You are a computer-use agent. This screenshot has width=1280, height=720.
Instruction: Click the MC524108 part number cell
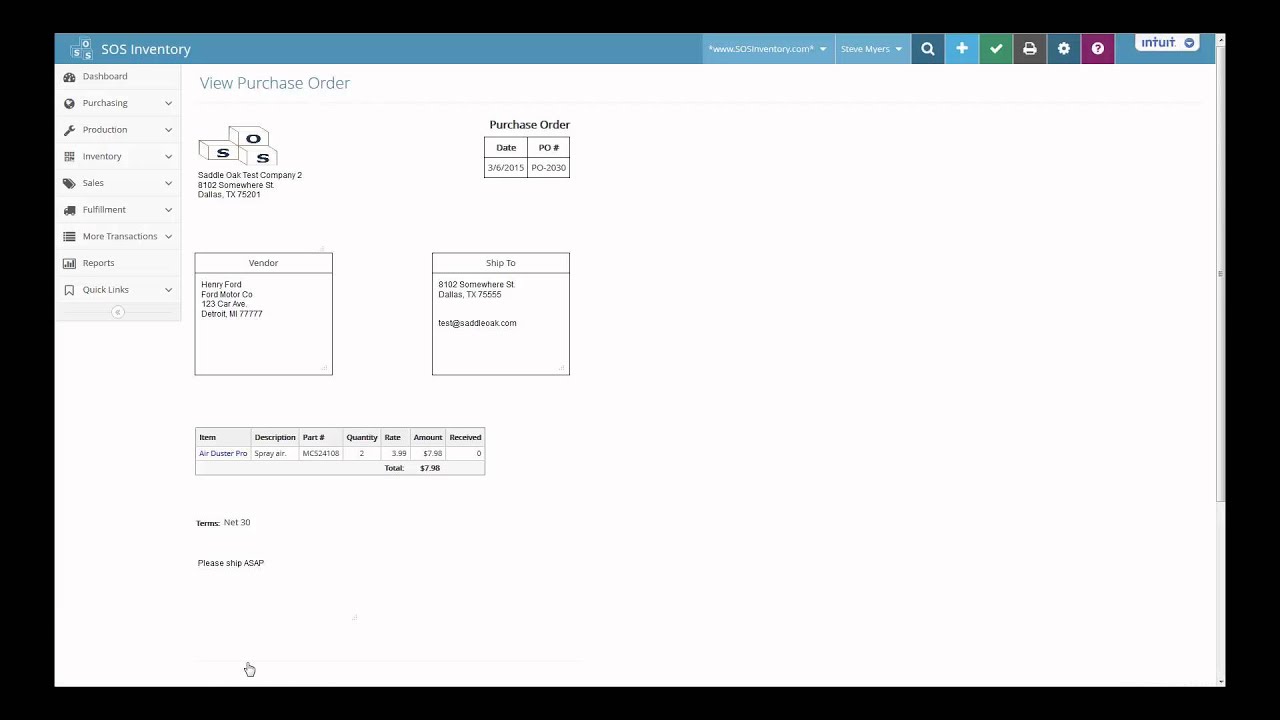(x=321, y=454)
